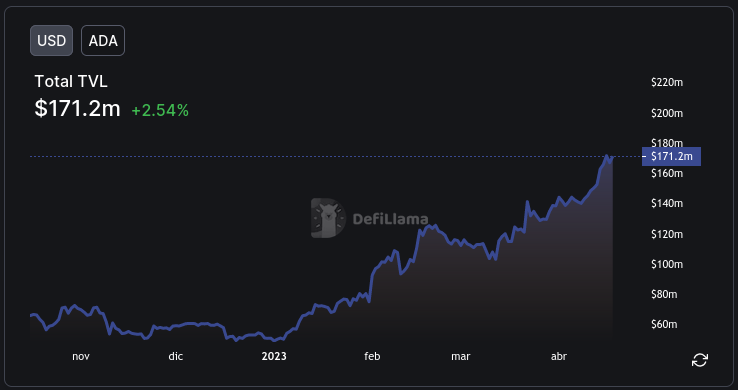Click the $171.2m price marker label
This screenshot has height=390, width=738.
pos(671,157)
